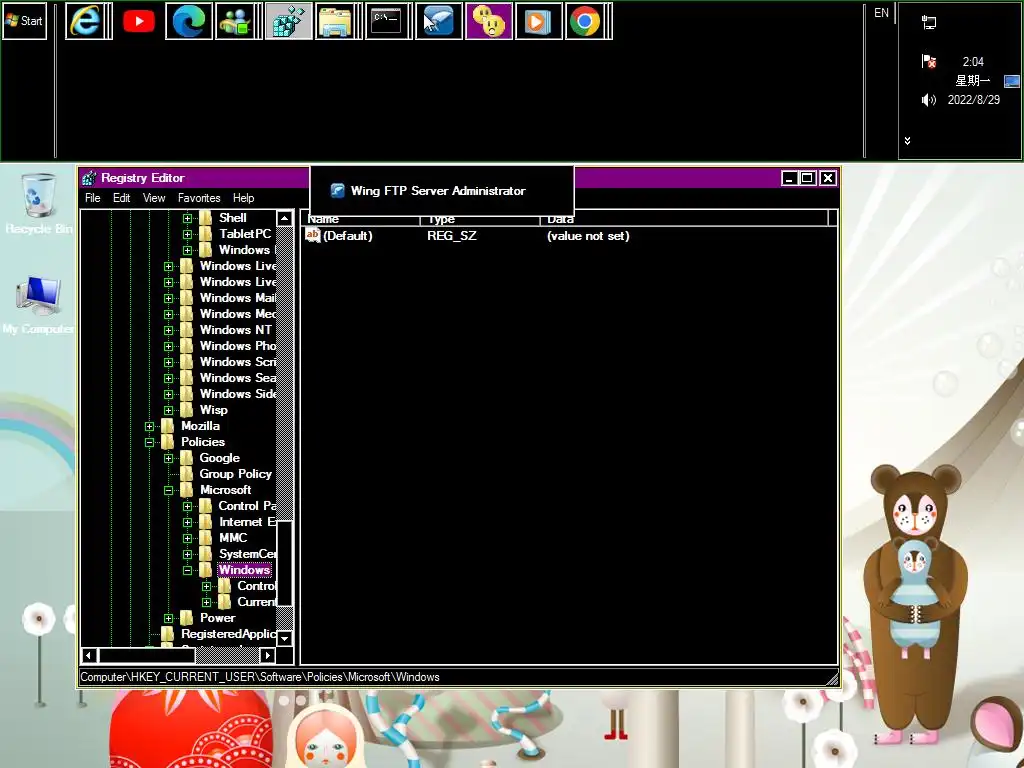The image size is (1024, 768).
Task: Expand the MMC key
Action: (187, 539)
